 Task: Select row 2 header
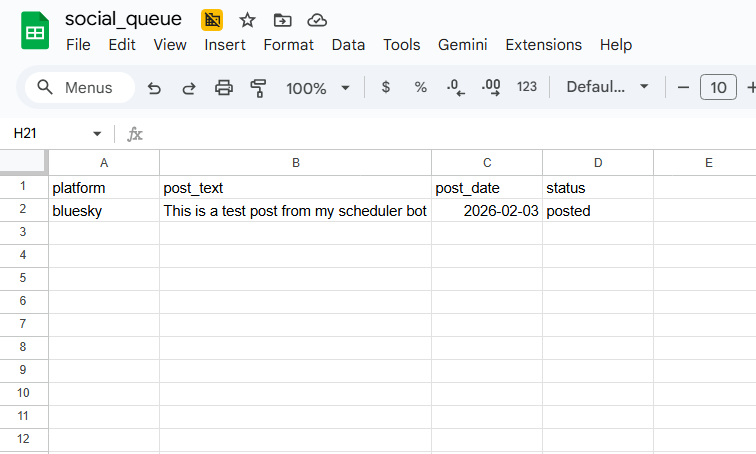tap(23, 210)
